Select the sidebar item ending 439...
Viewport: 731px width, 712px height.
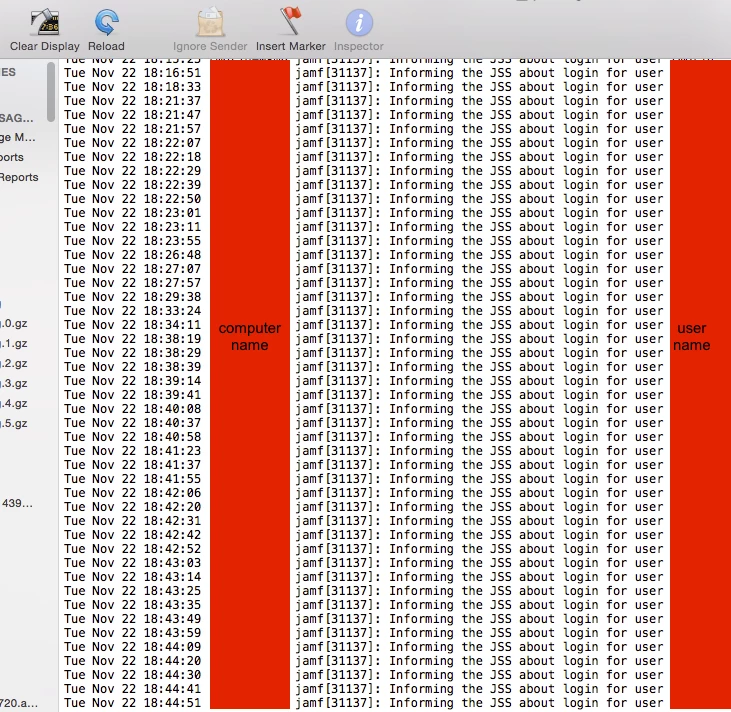tap(17, 504)
